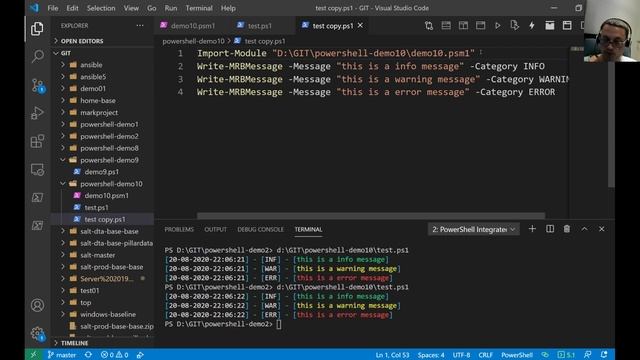
Task: Click the editor horizontal scrollbar
Action: pos(371,215)
